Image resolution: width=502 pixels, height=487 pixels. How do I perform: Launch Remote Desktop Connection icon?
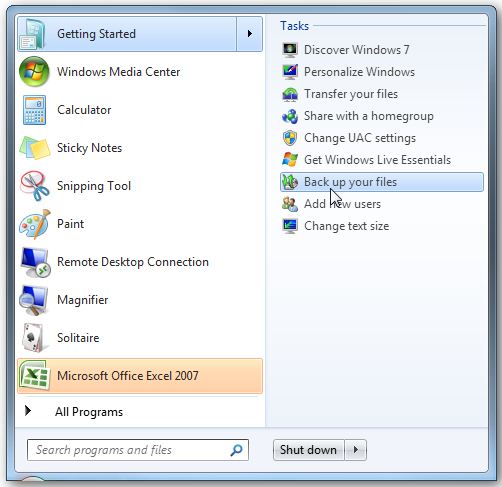(x=35, y=262)
